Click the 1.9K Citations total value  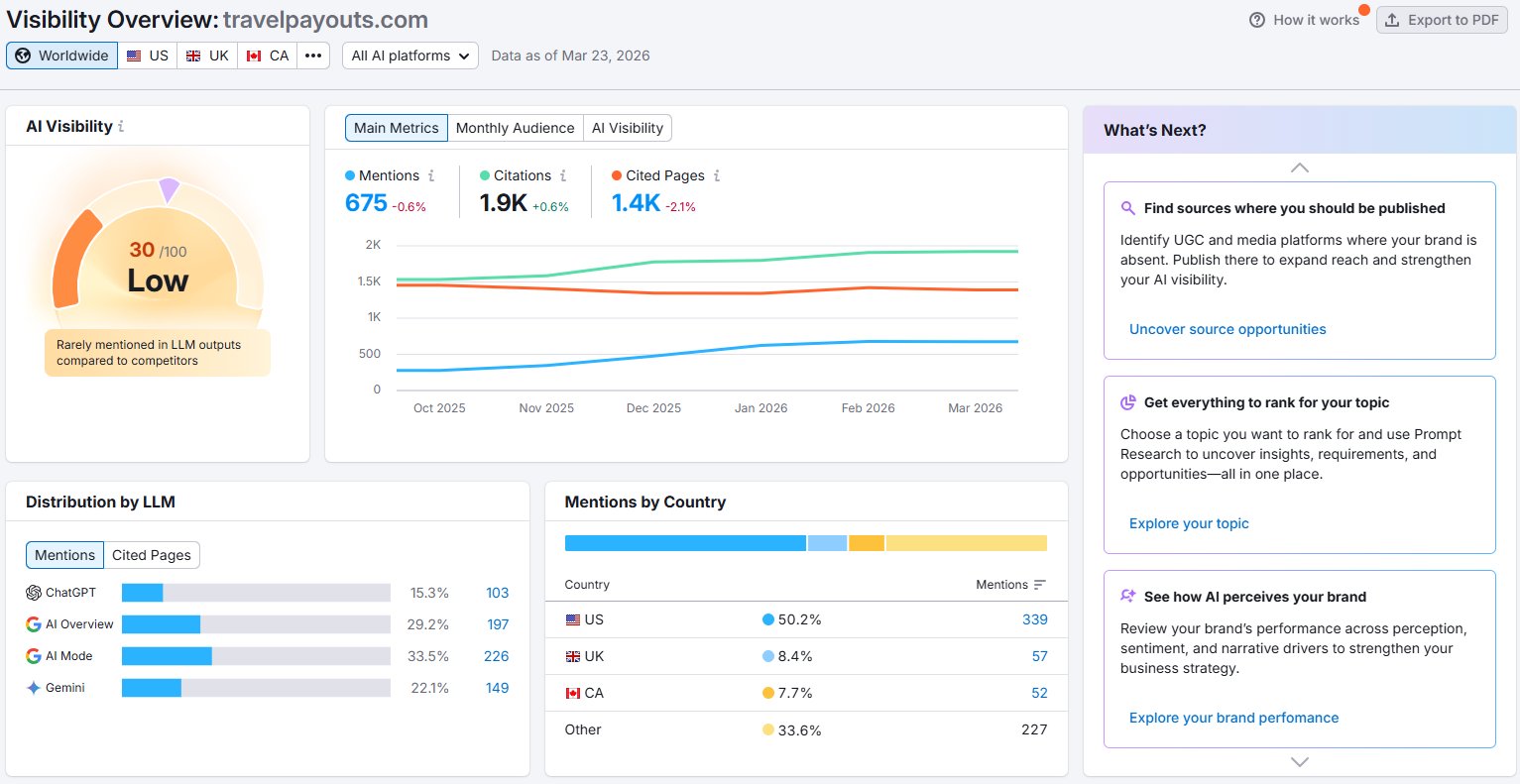pos(503,203)
